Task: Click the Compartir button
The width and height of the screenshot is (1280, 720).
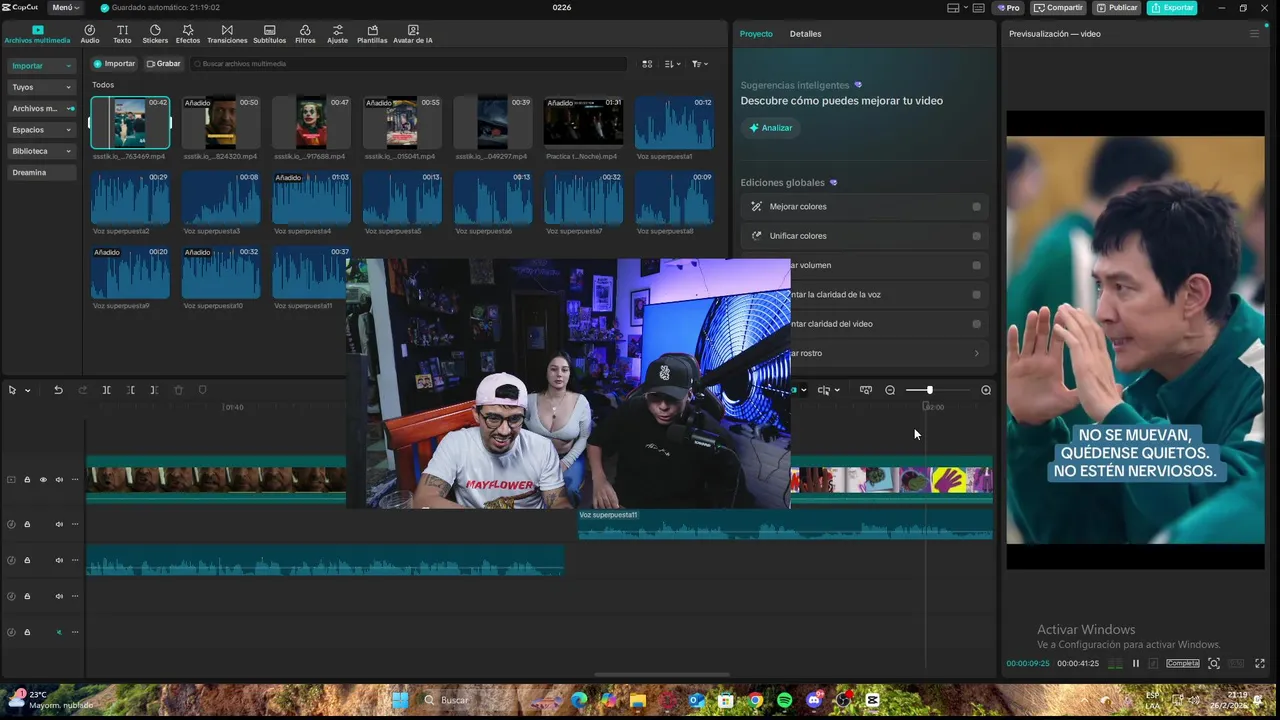Action: tap(1059, 8)
